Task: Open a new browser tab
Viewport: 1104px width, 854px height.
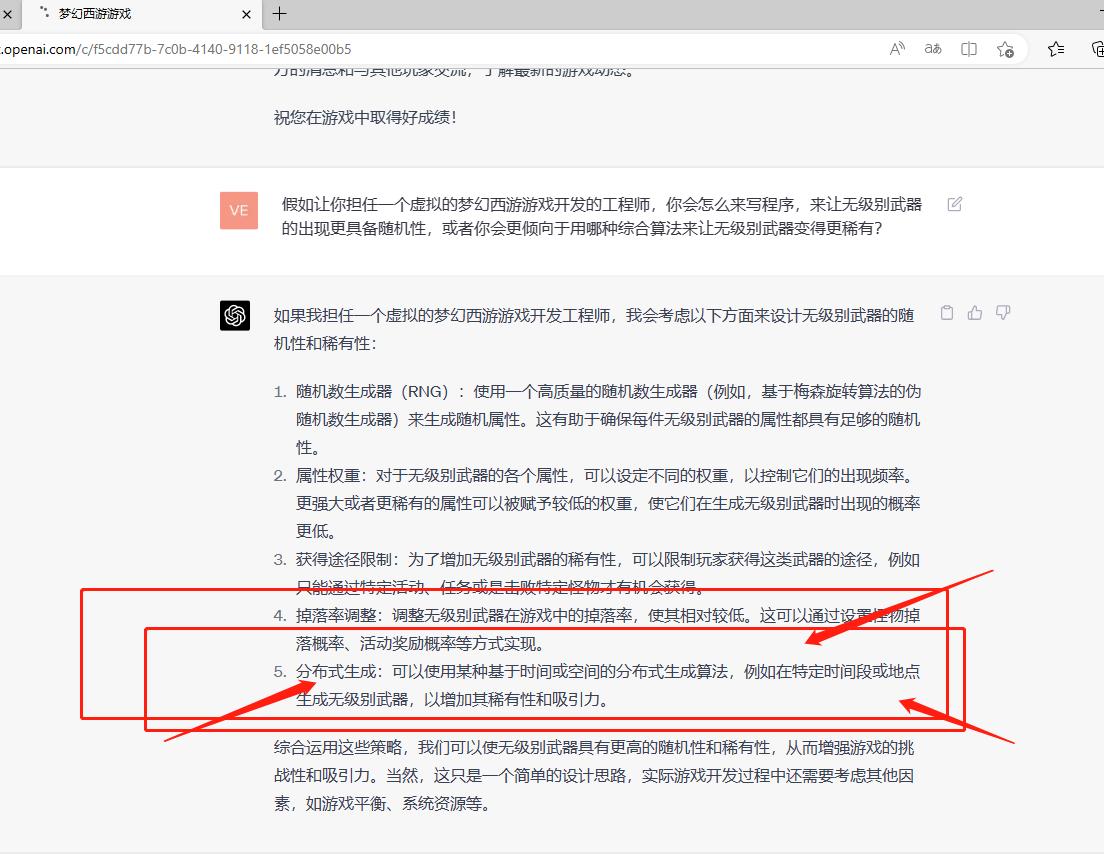Action: pos(279,13)
